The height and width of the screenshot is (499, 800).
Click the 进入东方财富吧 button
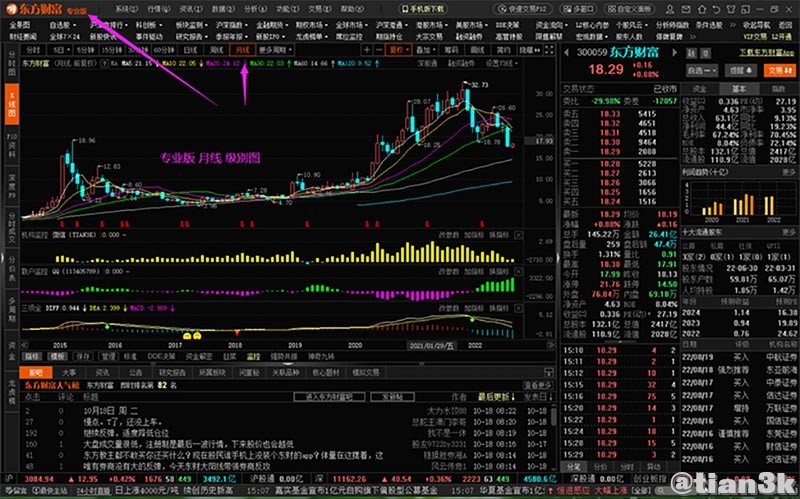point(329,396)
